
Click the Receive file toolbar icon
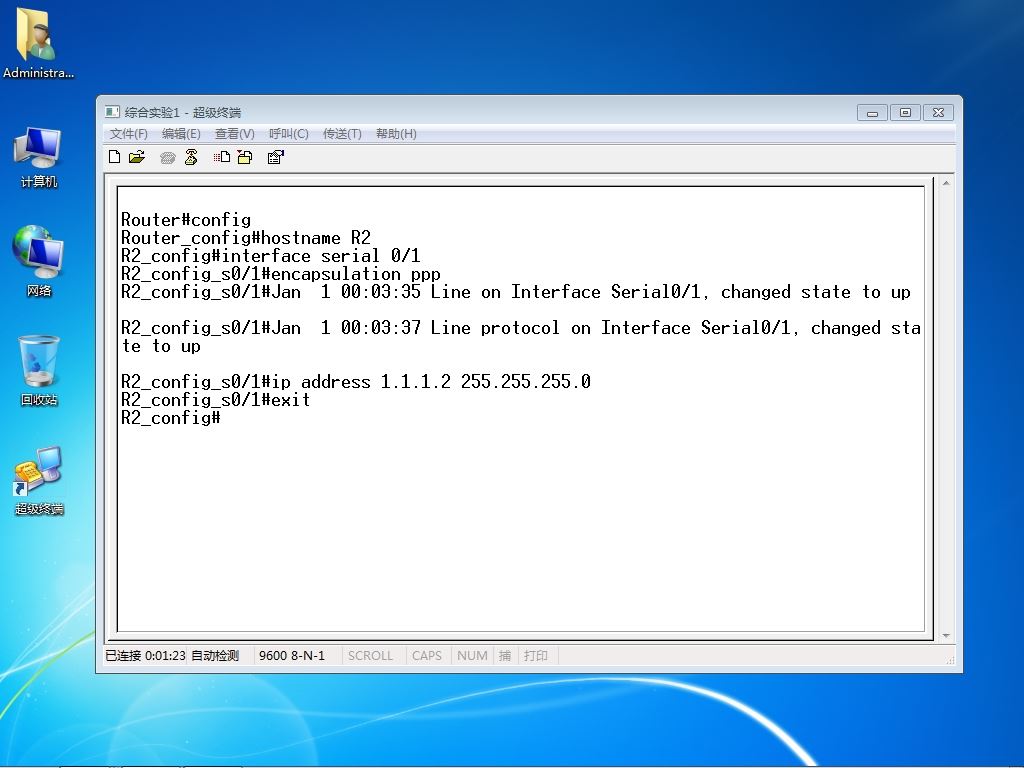(x=245, y=157)
